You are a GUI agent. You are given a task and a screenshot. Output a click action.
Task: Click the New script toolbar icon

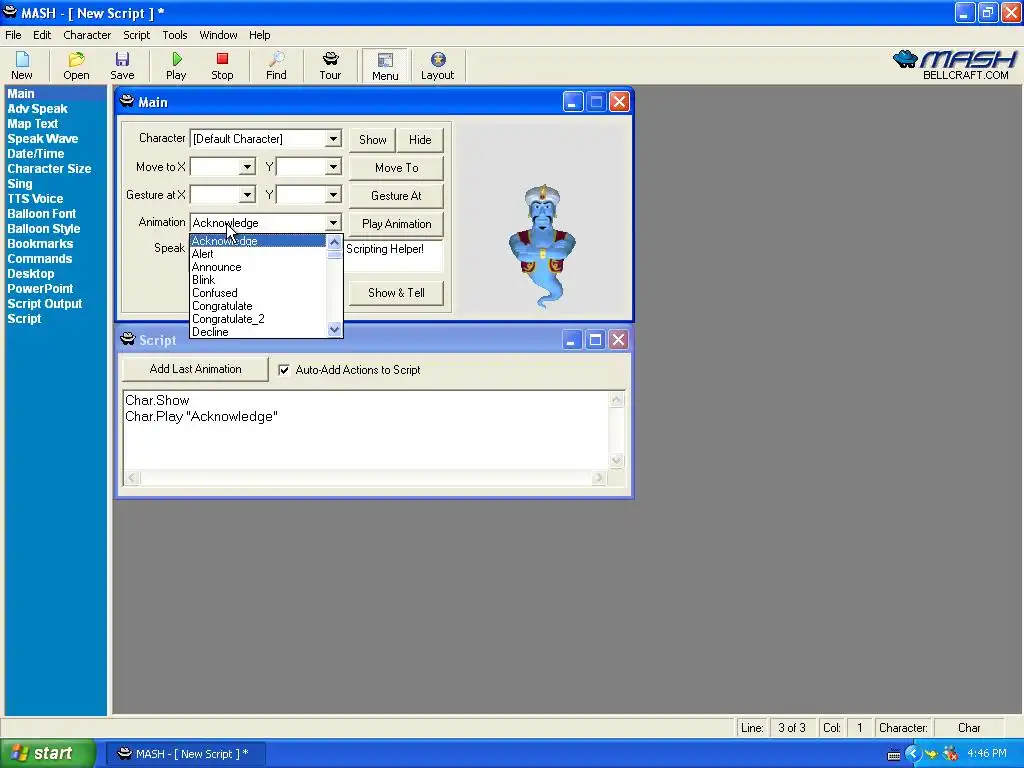[x=22, y=66]
